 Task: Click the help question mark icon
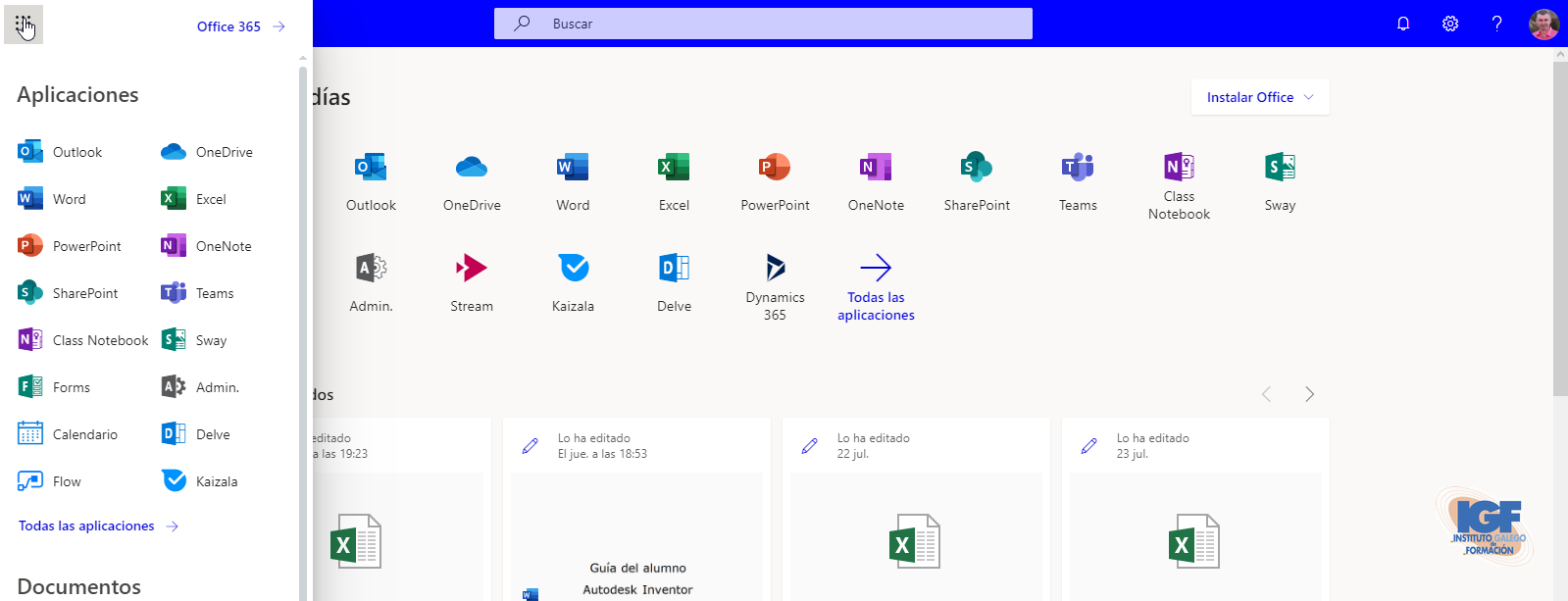[1496, 24]
